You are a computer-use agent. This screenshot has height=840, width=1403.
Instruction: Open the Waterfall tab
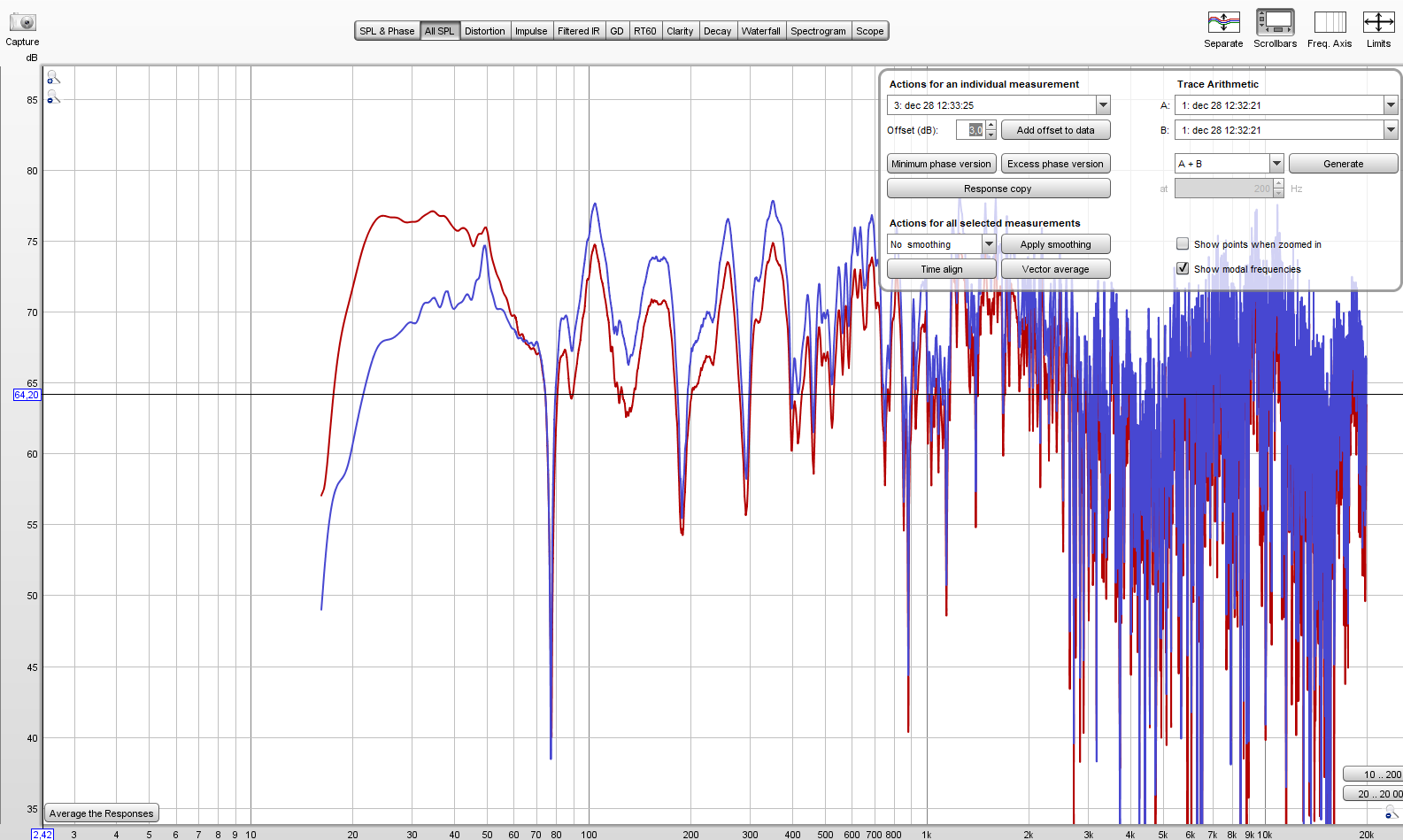pos(761,31)
